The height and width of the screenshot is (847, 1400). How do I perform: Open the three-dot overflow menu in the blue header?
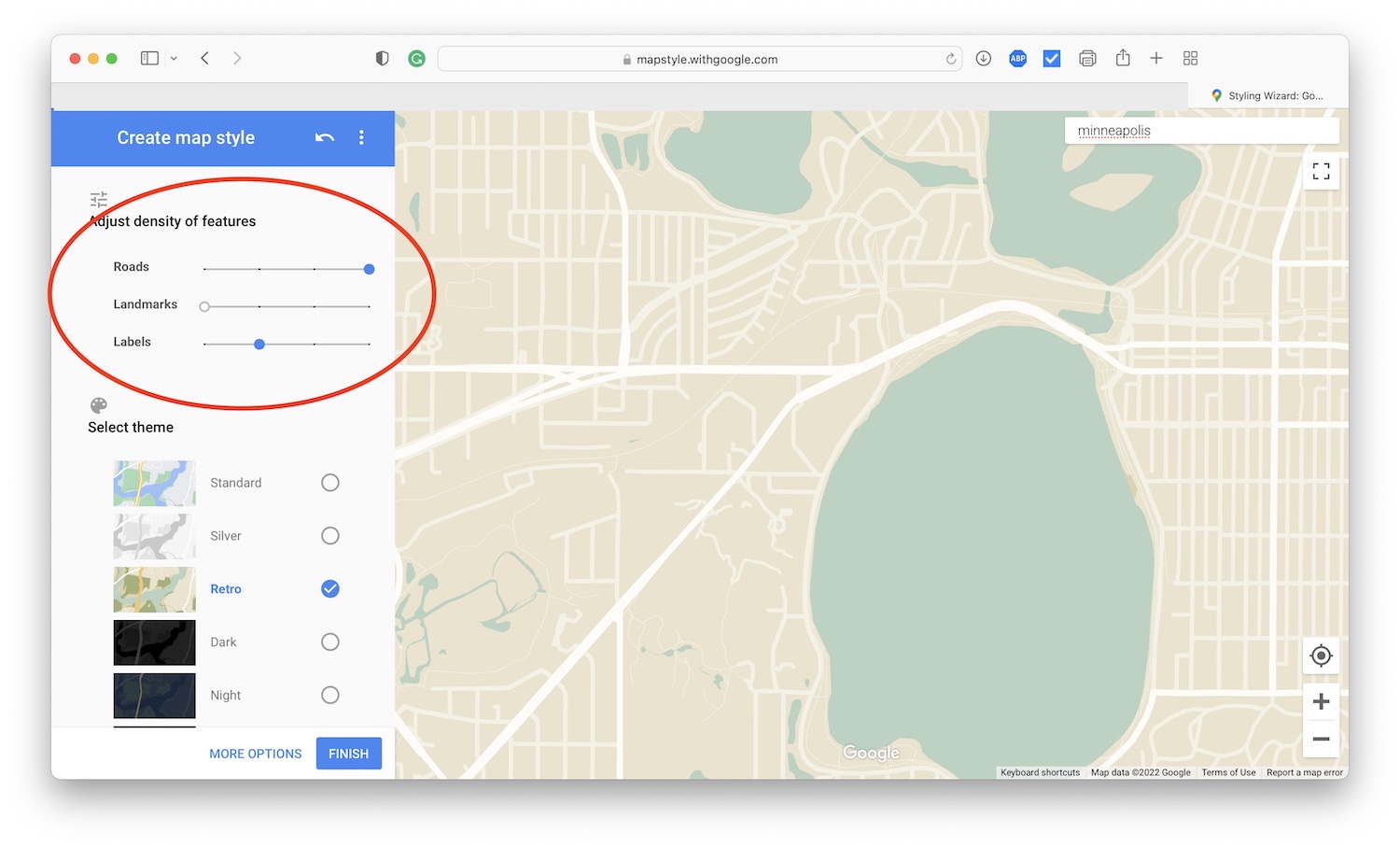pyautogui.click(x=361, y=137)
